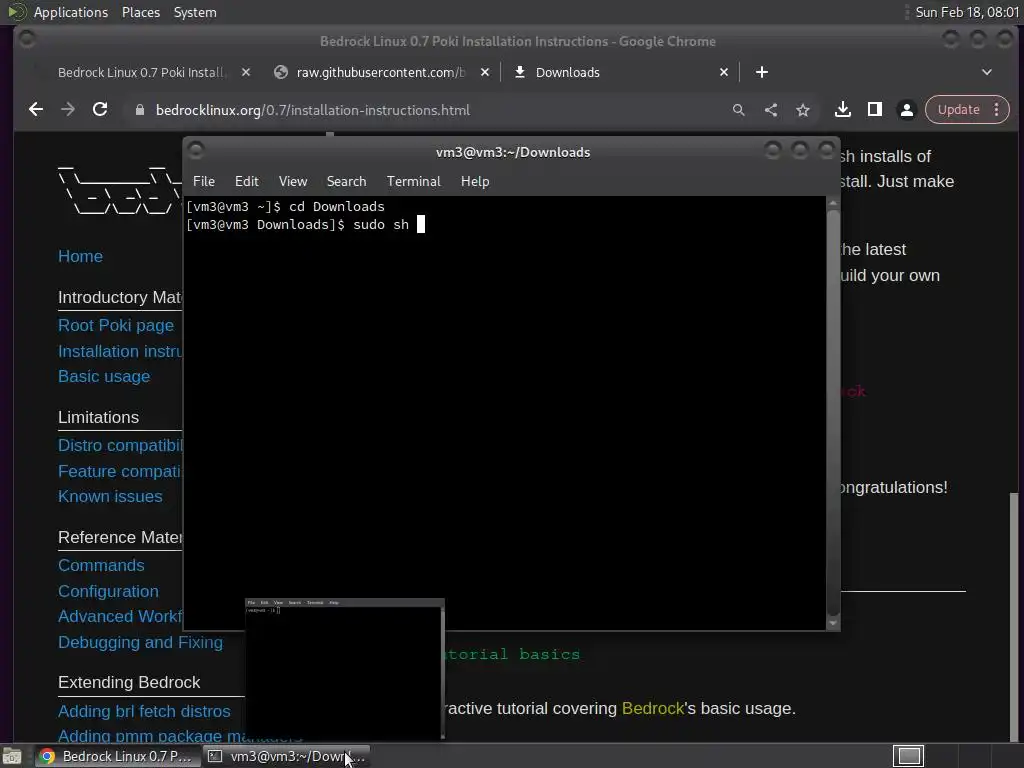Click terminal command line area
This screenshot has height=768, width=1024.
pos(504,413)
